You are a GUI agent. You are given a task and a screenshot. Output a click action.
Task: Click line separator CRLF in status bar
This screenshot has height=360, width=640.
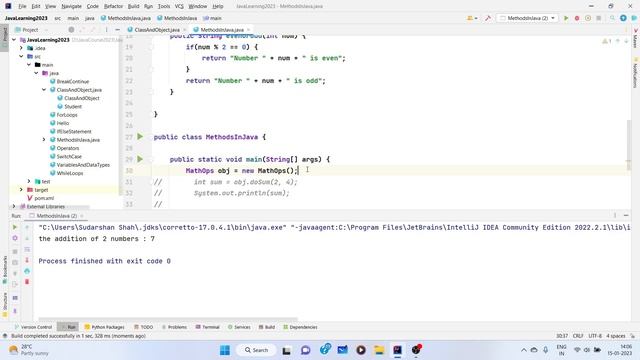click(x=578, y=336)
